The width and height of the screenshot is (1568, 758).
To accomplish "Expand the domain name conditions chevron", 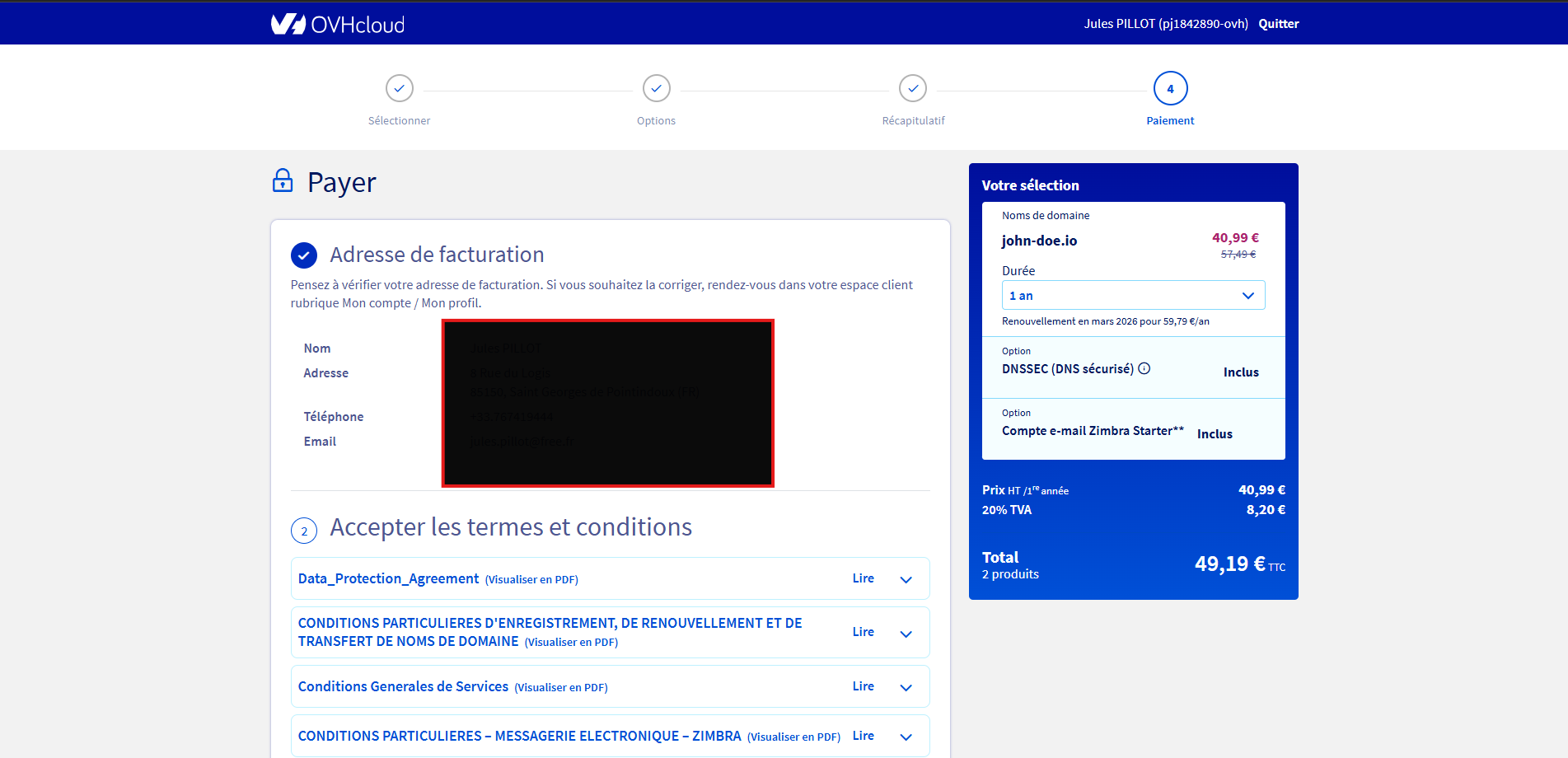I will pyautogui.click(x=906, y=633).
